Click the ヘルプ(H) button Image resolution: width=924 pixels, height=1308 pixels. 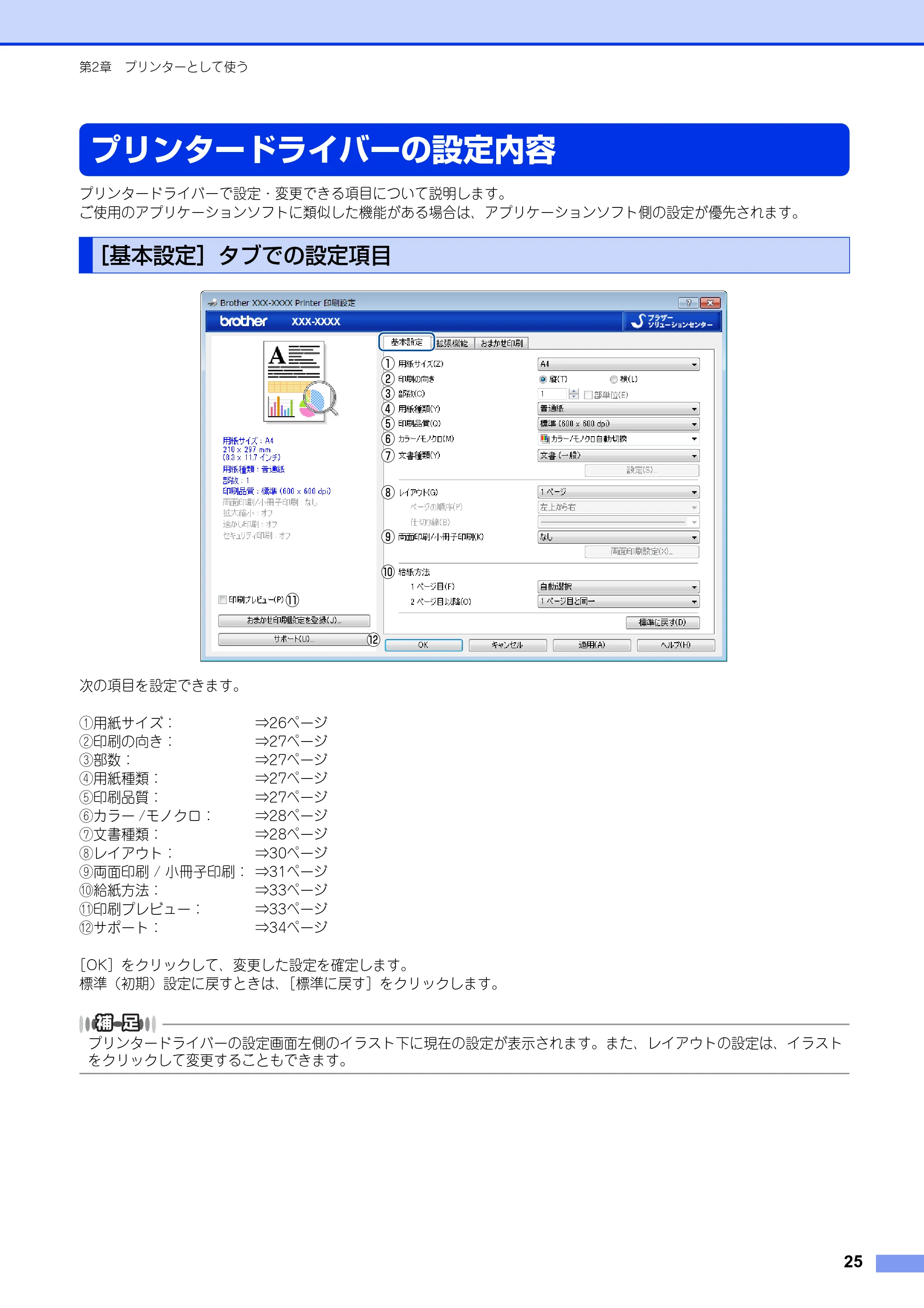[x=675, y=645]
